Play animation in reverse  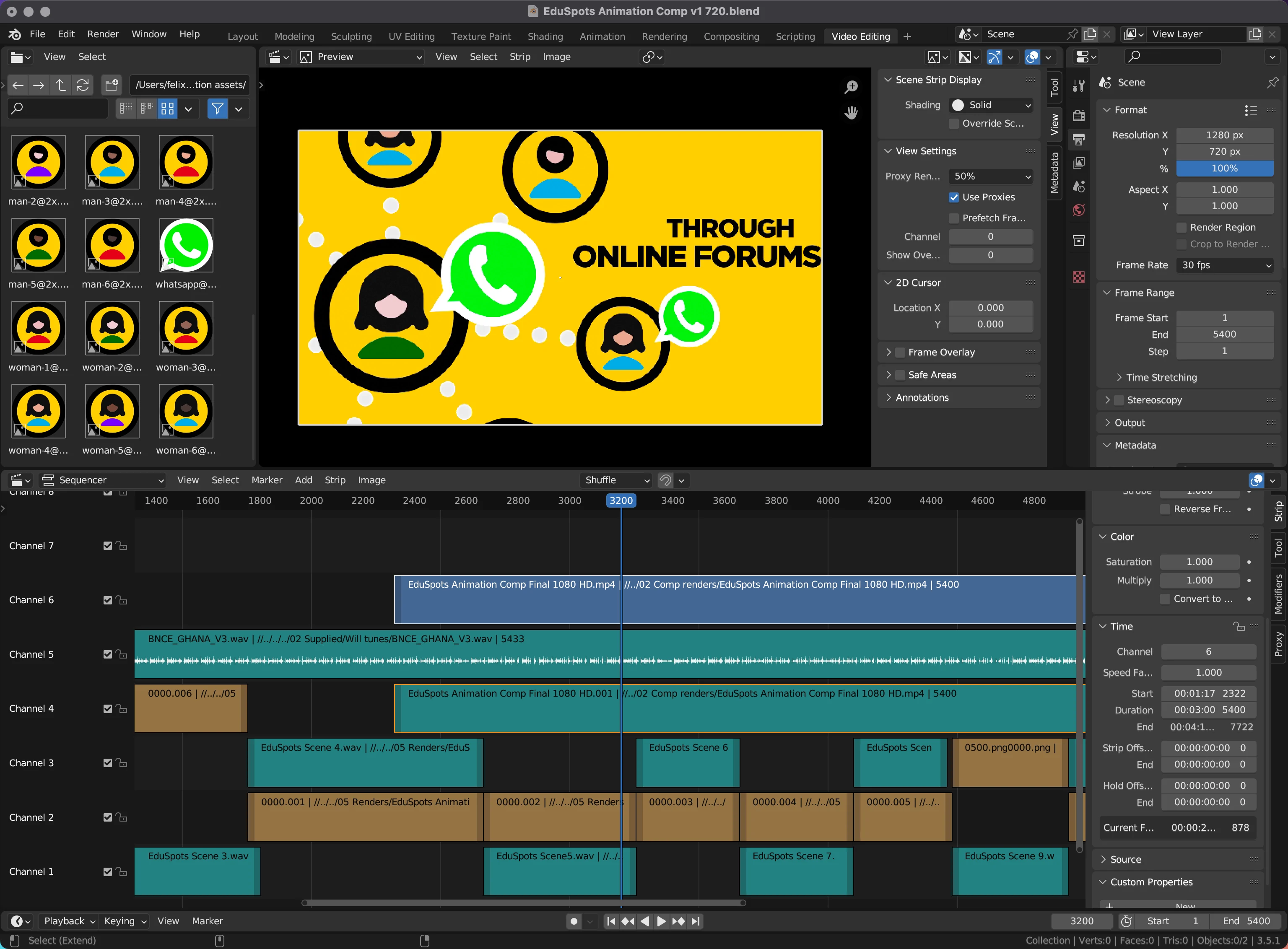pyautogui.click(x=644, y=921)
